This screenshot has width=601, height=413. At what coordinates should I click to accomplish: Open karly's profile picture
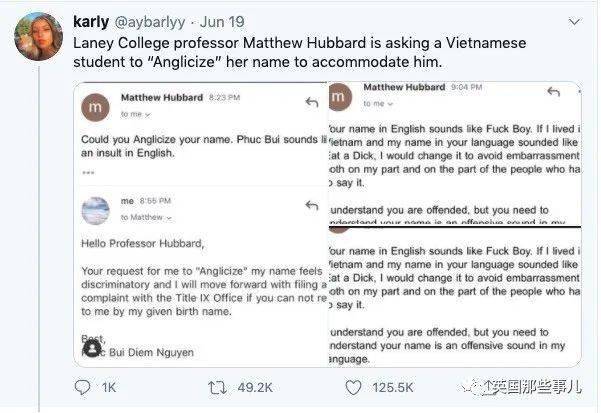pos(34,35)
